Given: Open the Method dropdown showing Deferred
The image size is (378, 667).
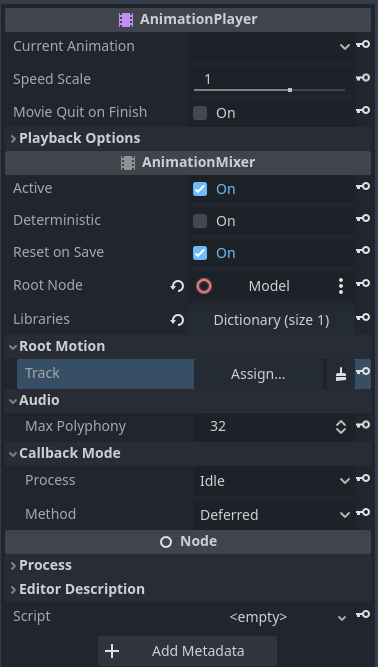Looking at the screenshot, I should (x=274, y=515).
